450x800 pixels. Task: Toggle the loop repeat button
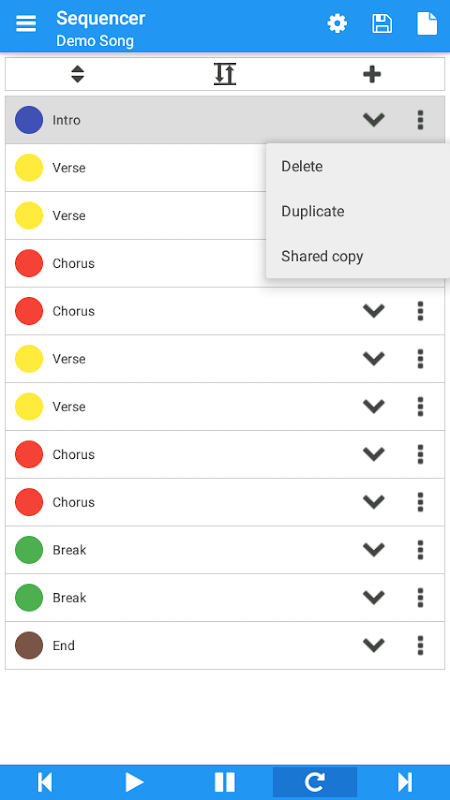pyautogui.click(x=315, y=782)
